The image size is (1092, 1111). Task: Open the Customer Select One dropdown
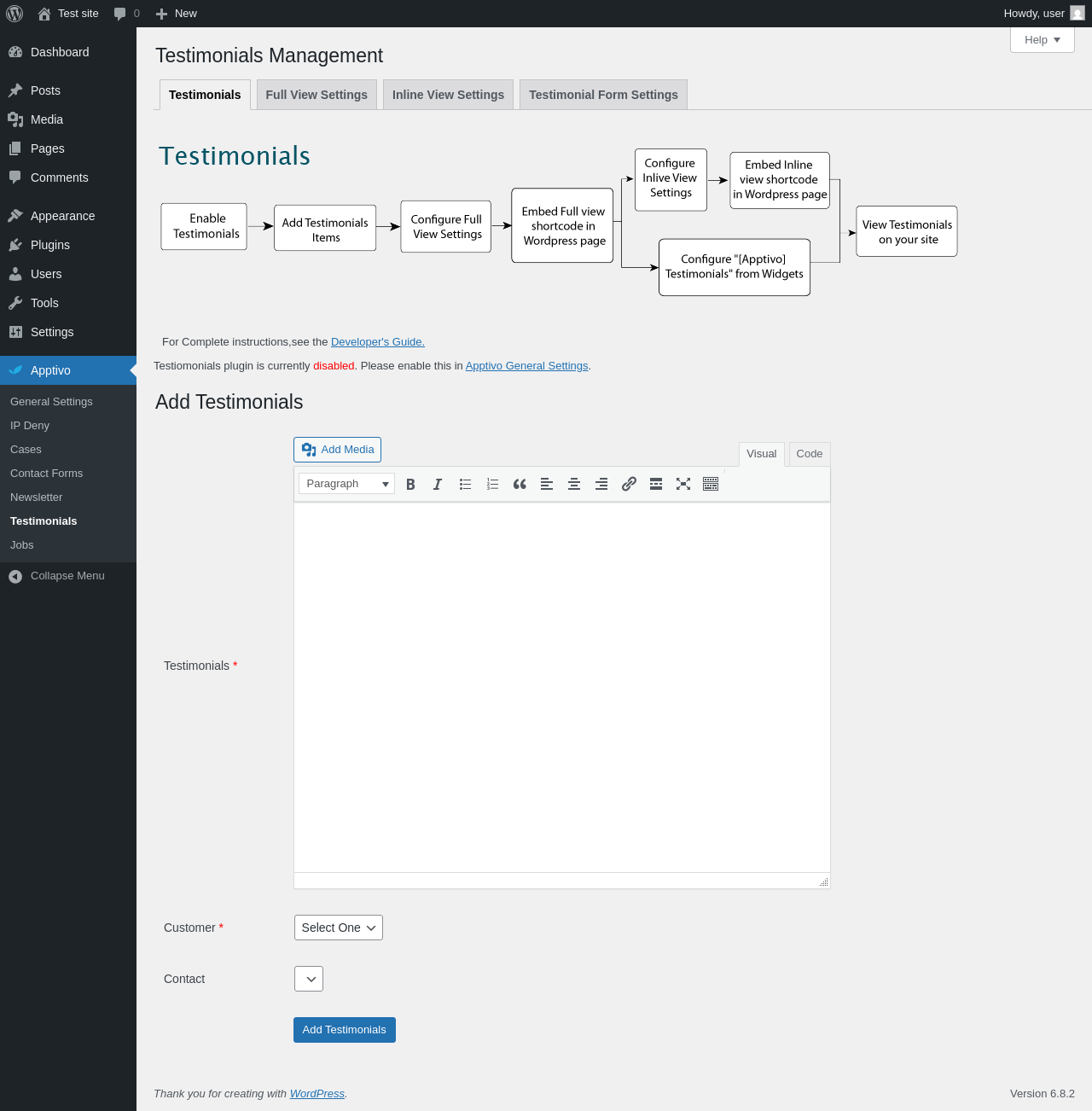pyautogui.click(x=339, y=928)
